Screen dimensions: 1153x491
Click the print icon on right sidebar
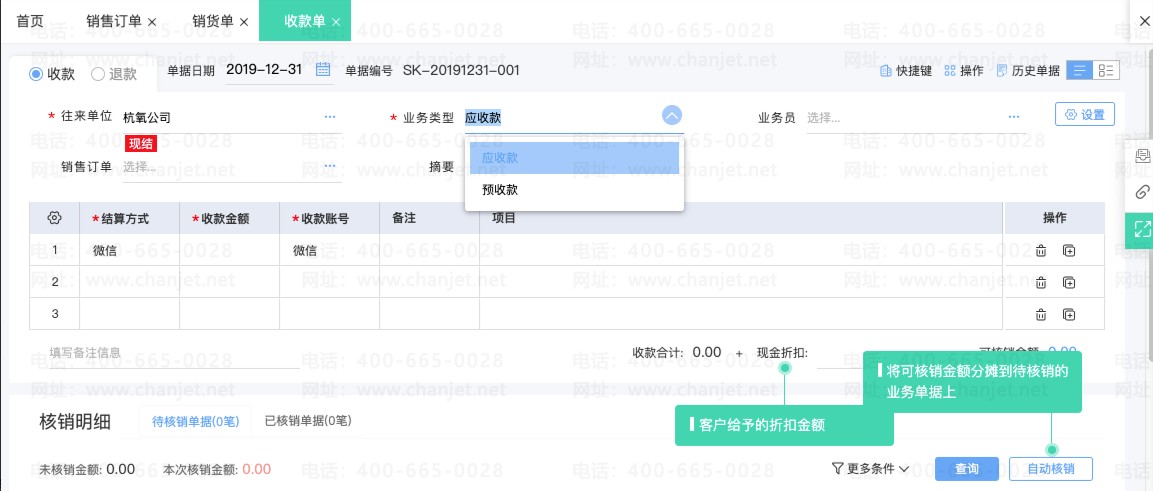pos(1142,156)
